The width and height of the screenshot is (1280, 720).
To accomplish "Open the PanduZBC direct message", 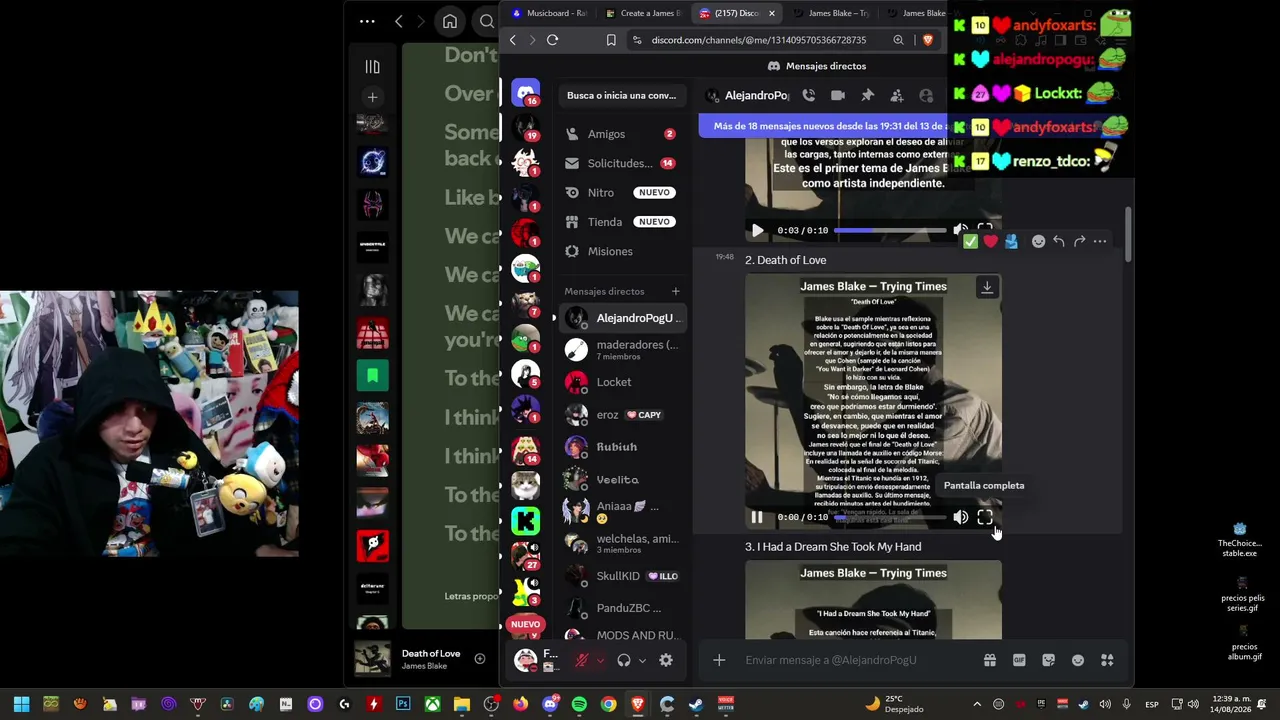I will click(620, 608).
